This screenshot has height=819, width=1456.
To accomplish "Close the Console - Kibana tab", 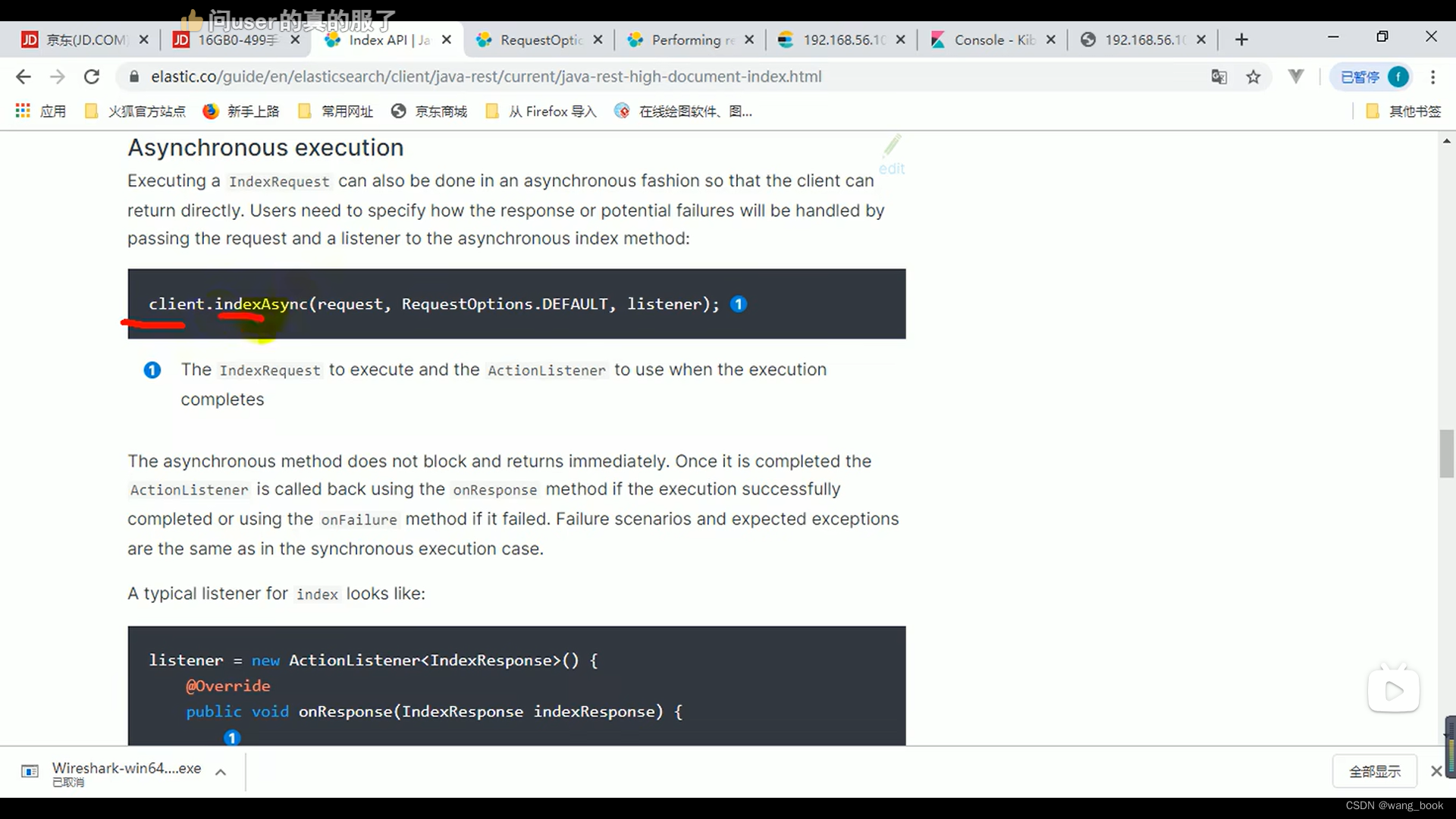I will [1051, 39].
